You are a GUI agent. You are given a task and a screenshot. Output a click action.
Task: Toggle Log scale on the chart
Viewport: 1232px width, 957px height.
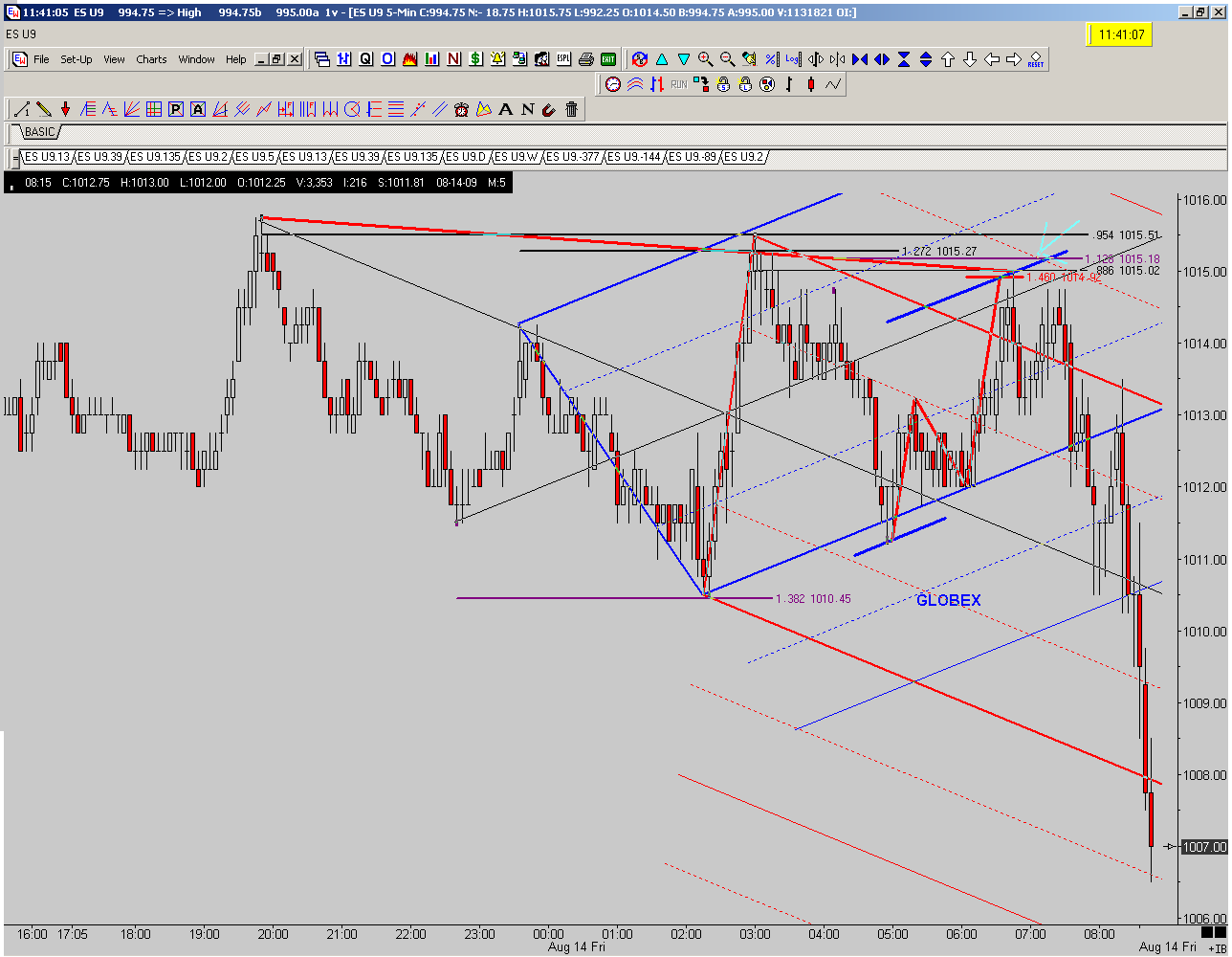(793, 59)
